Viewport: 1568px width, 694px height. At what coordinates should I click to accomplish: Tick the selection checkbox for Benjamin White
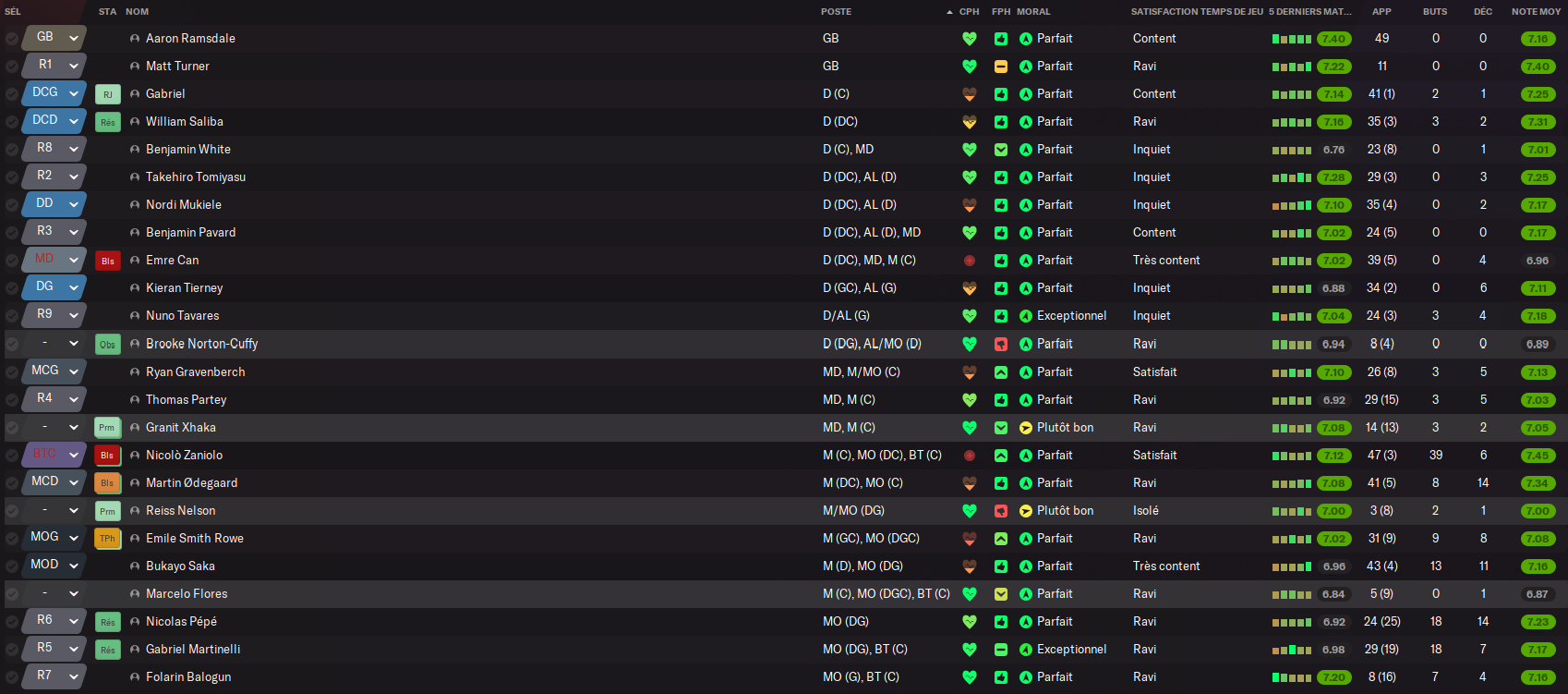12,151
